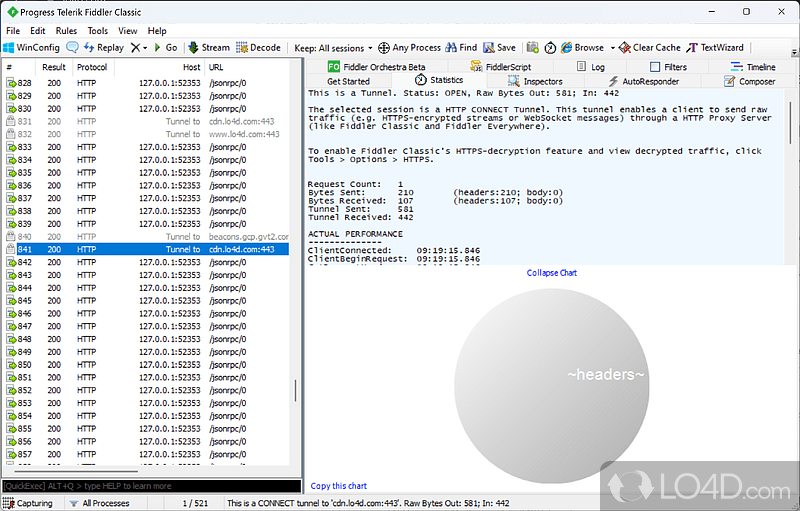
Task: Open the AutoResponder tab
Action: tap(644, 81)
